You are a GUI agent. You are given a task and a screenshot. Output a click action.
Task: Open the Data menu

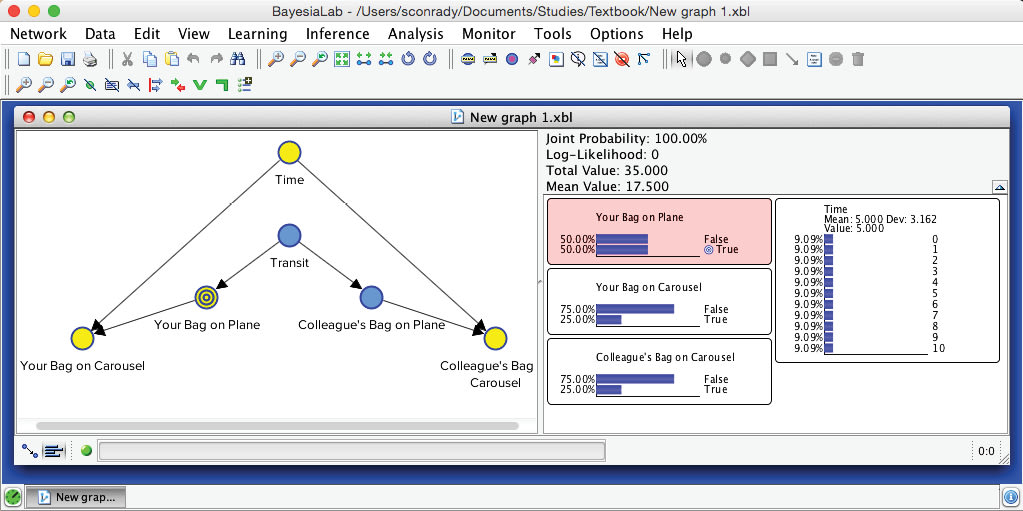coord(100,34)
